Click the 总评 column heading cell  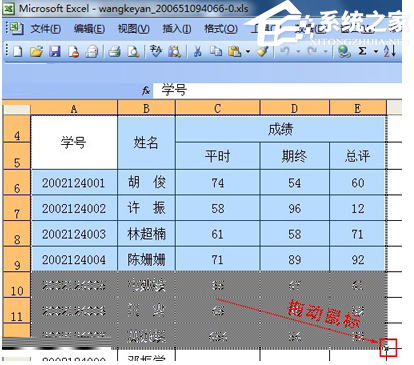358,156
